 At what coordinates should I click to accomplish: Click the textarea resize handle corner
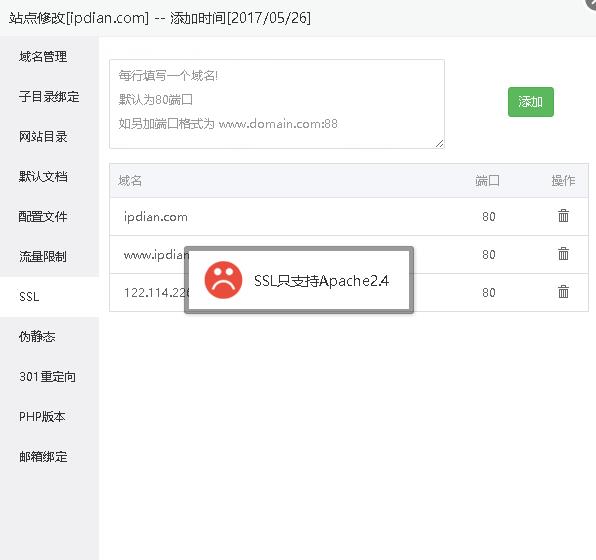click(x=439, y=144)
